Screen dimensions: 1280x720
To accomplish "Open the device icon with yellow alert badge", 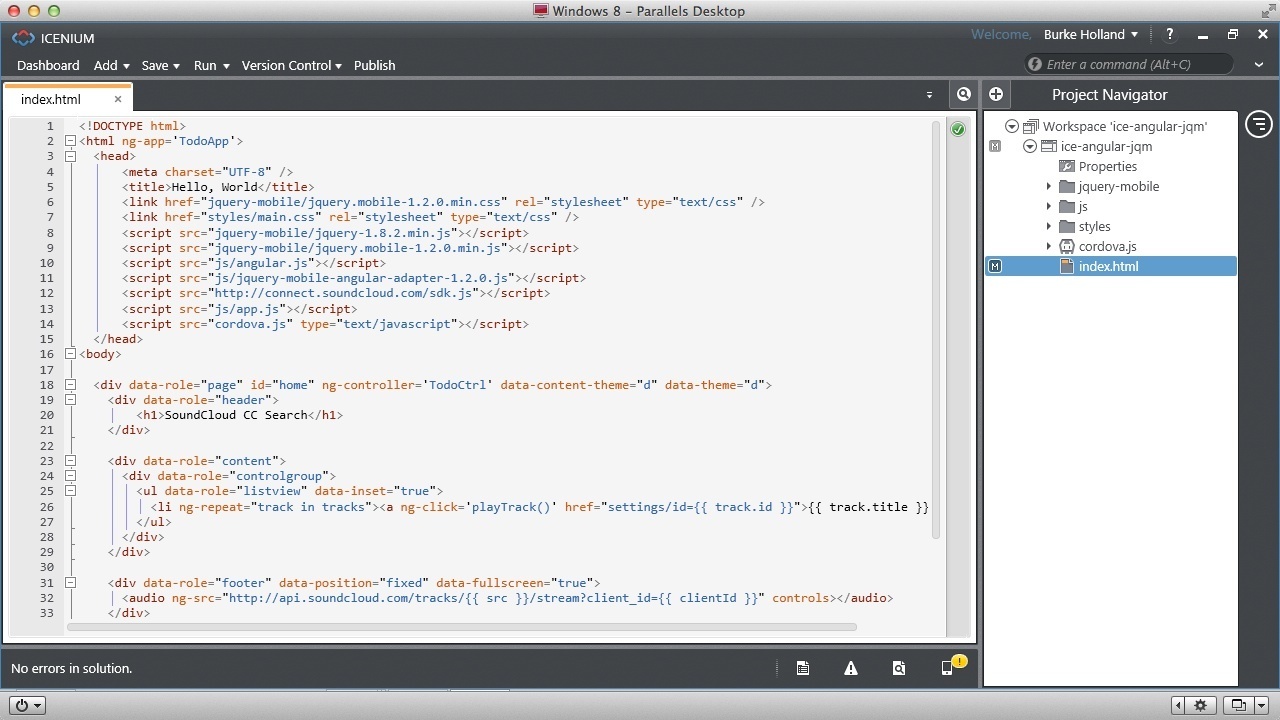I will 952,666.
